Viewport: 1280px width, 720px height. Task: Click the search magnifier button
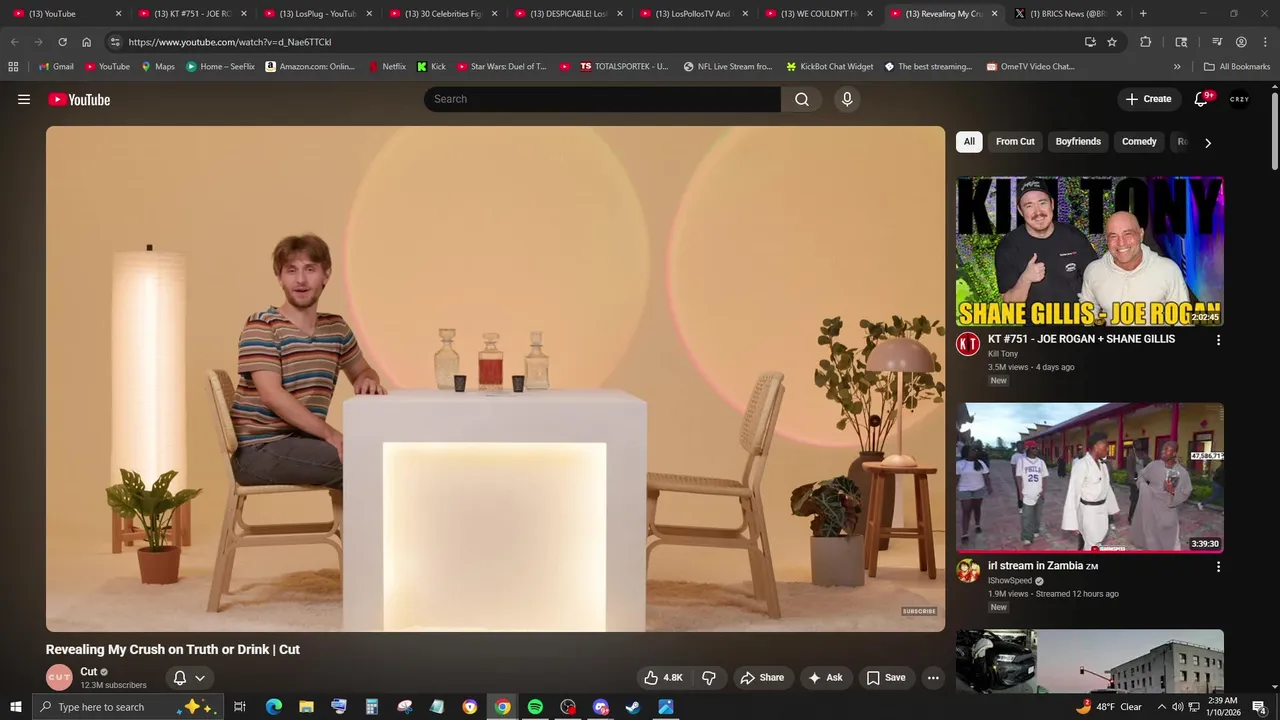coord(802,99)
